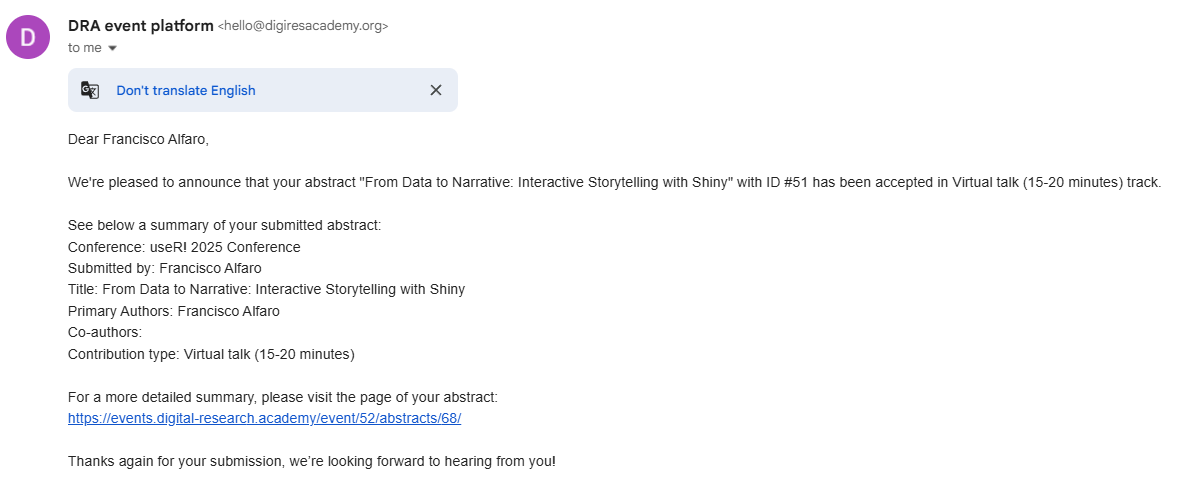This screenshot has height=484, width=1179.
Task: Click the 'Primary Authors' line
Action: coord(174,311)
